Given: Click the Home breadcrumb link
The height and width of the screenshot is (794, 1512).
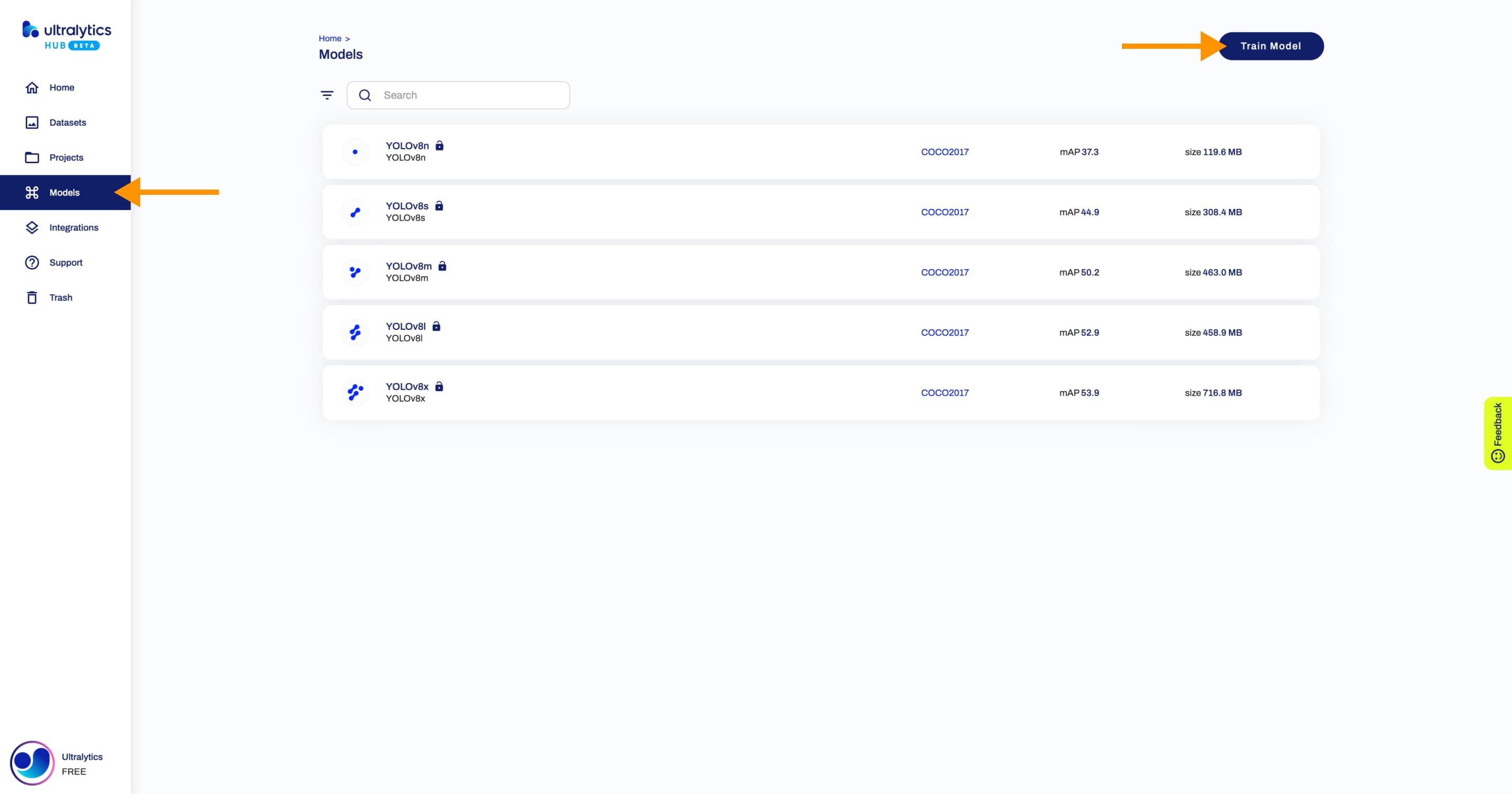Looking at the screenshot, I should click(x=330, y=38).
